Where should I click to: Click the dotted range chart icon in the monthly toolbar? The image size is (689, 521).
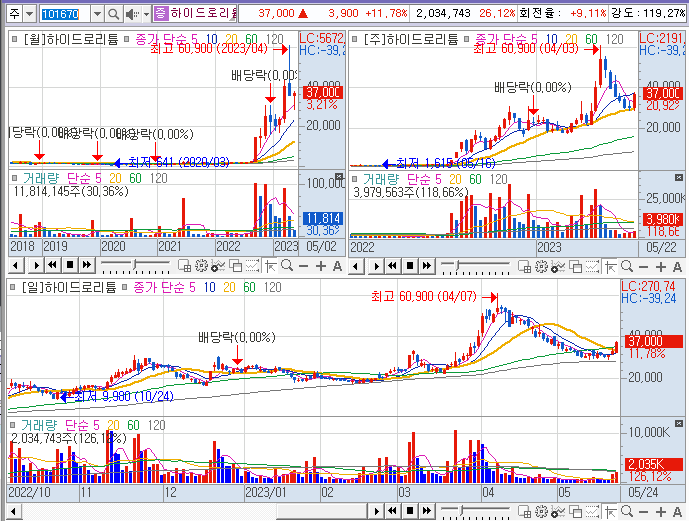tap(252, 266)
